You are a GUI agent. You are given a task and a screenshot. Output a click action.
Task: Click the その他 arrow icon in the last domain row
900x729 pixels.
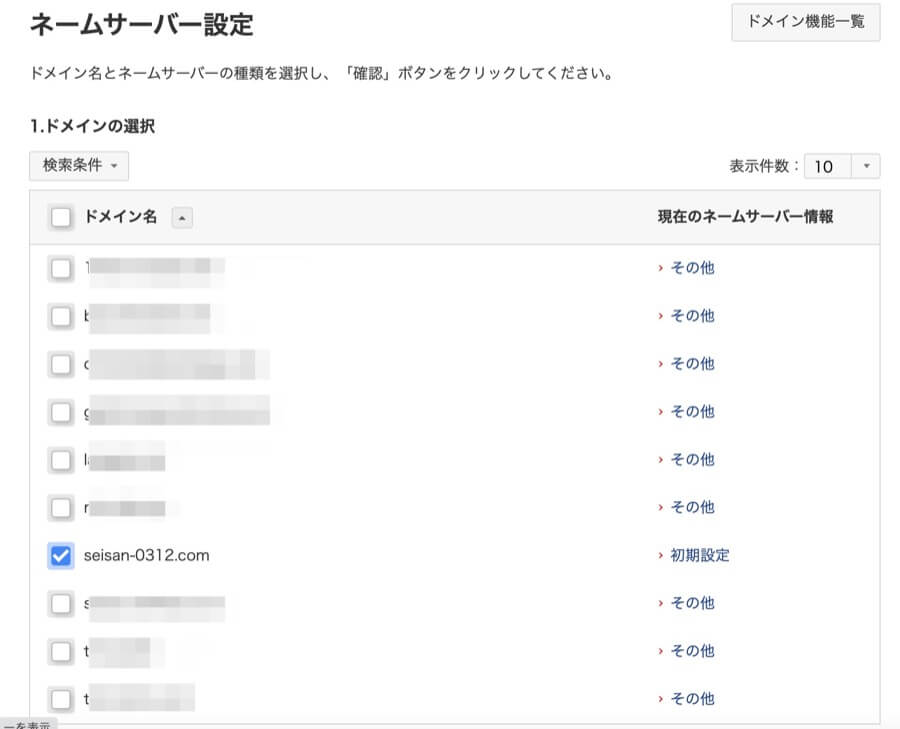point(661,699)
